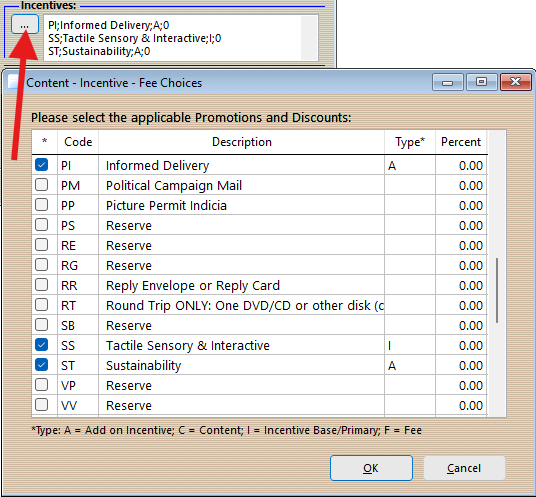The image size is (536, 497).
Task: Check the PM Political Campaign Mail checkbox
Action: click(x=41, y=185)
